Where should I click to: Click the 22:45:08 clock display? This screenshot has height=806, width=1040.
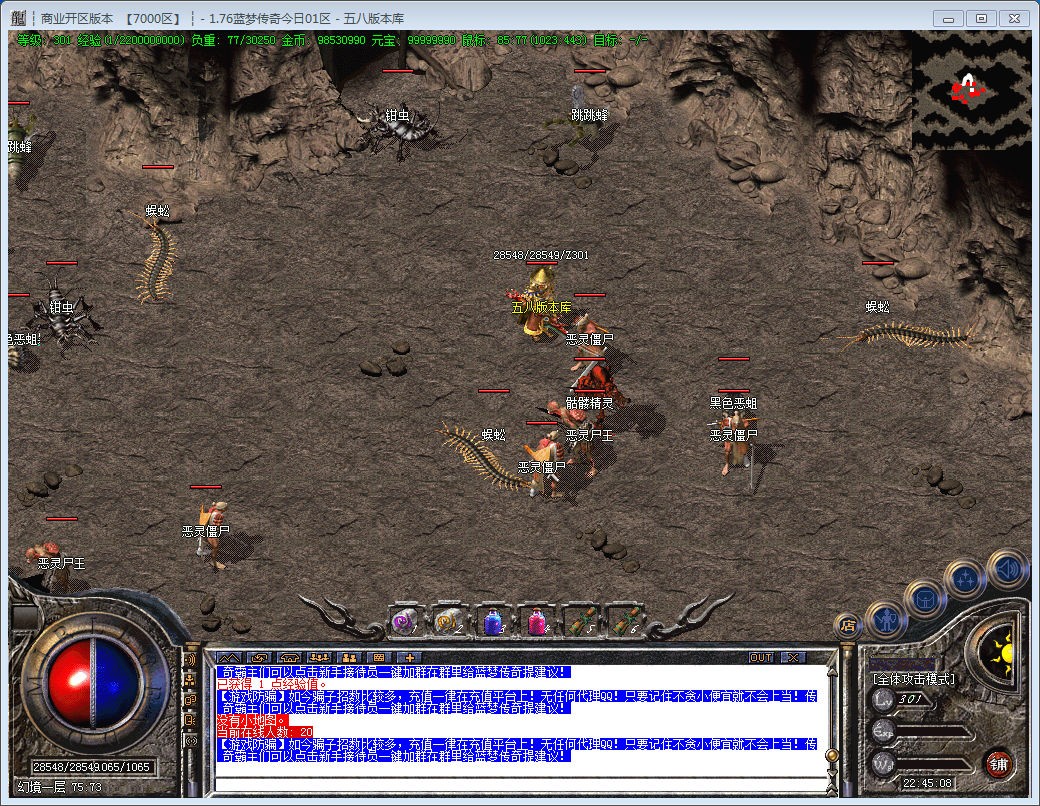point(927,783)
